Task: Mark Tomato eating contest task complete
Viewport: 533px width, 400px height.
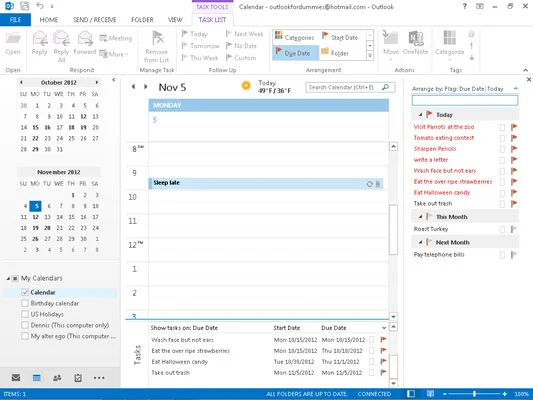Action: pyautogui.click(x=502, y=138)
